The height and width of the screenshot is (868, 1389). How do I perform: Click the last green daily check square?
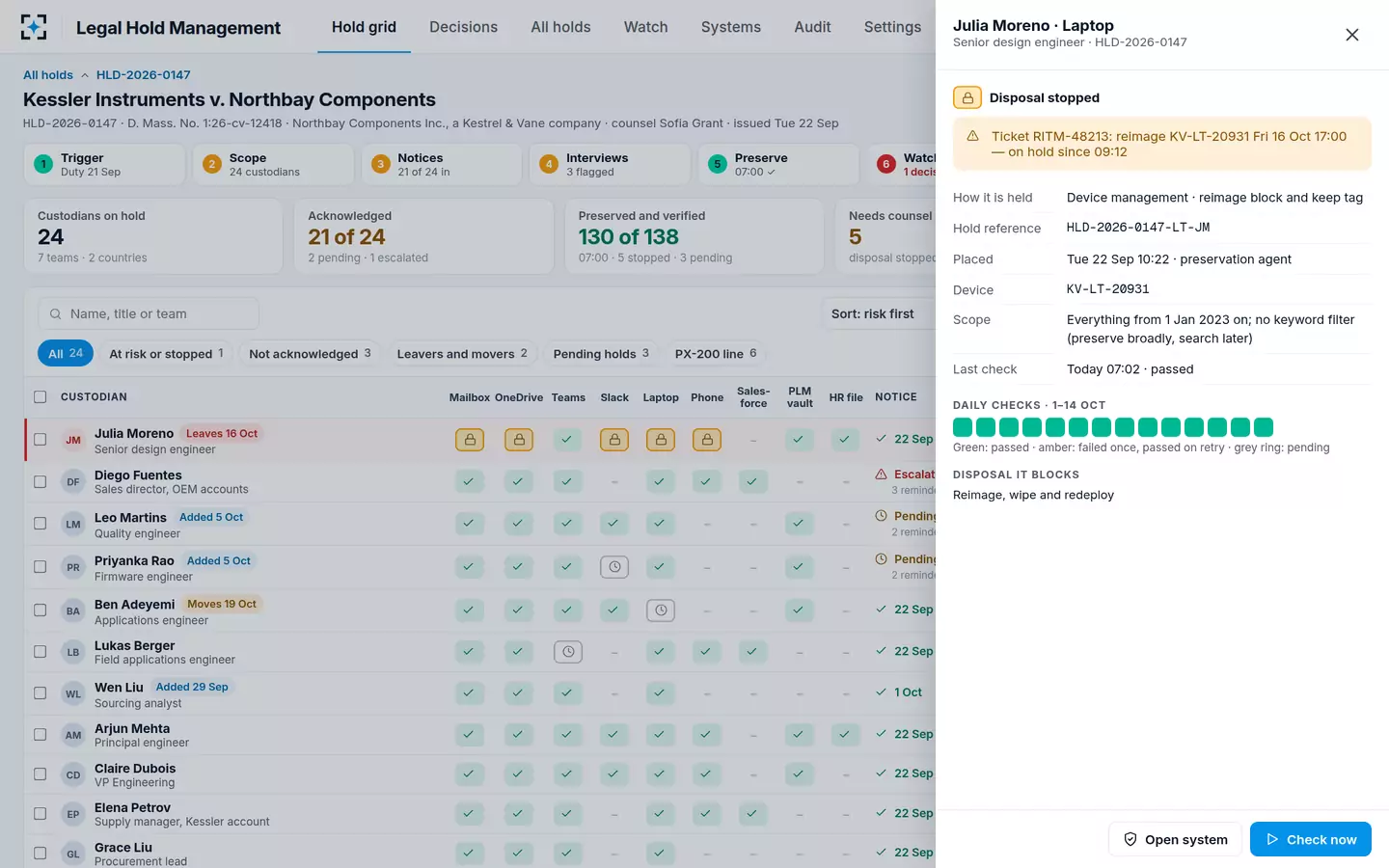[1264, 427]
